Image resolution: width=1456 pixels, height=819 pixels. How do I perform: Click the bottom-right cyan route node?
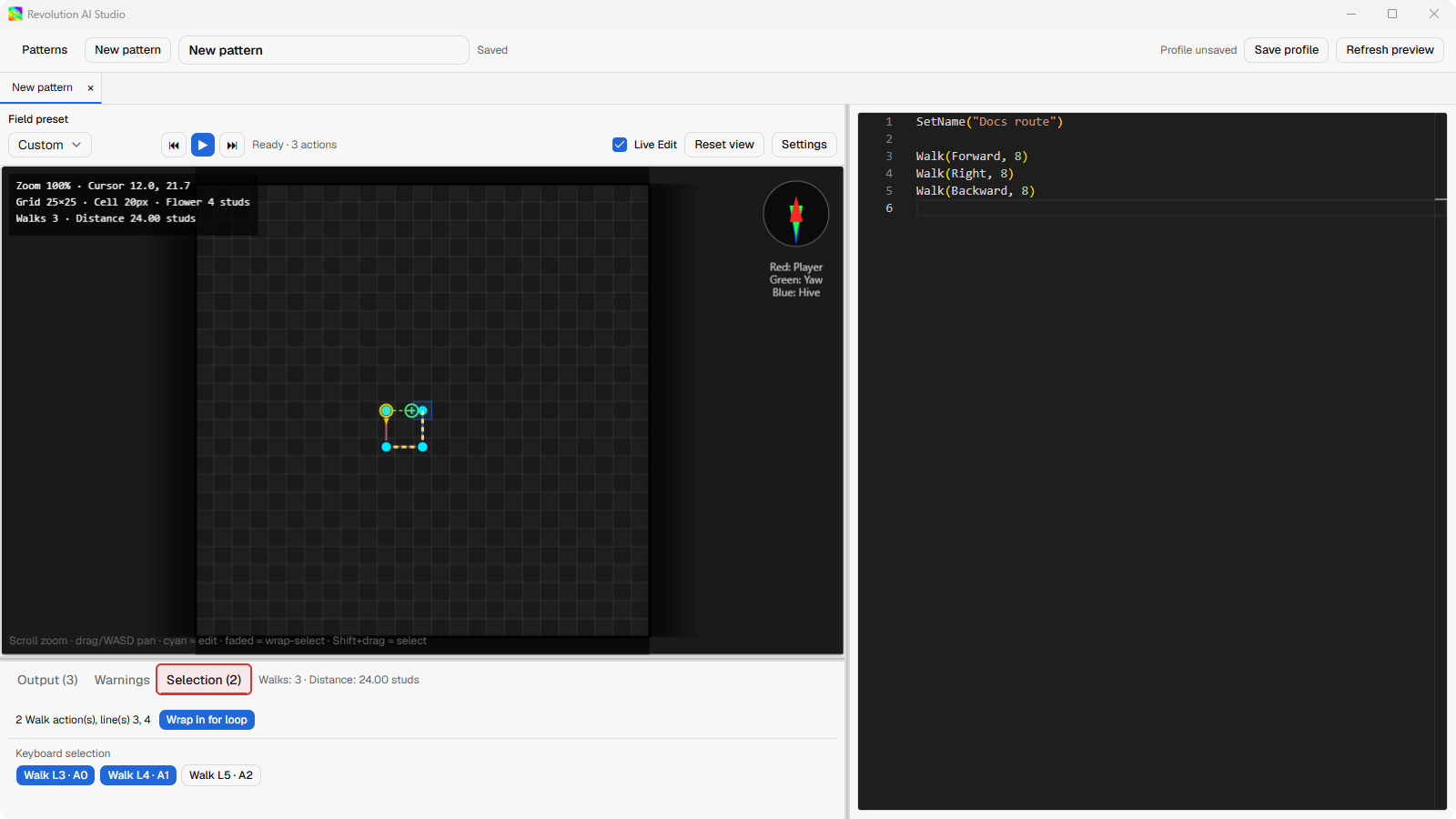click(x=422, y=447)
